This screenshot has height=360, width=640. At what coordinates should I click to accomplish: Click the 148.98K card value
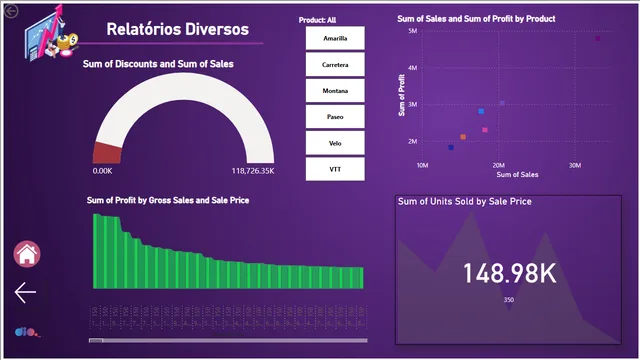point(509,273)
